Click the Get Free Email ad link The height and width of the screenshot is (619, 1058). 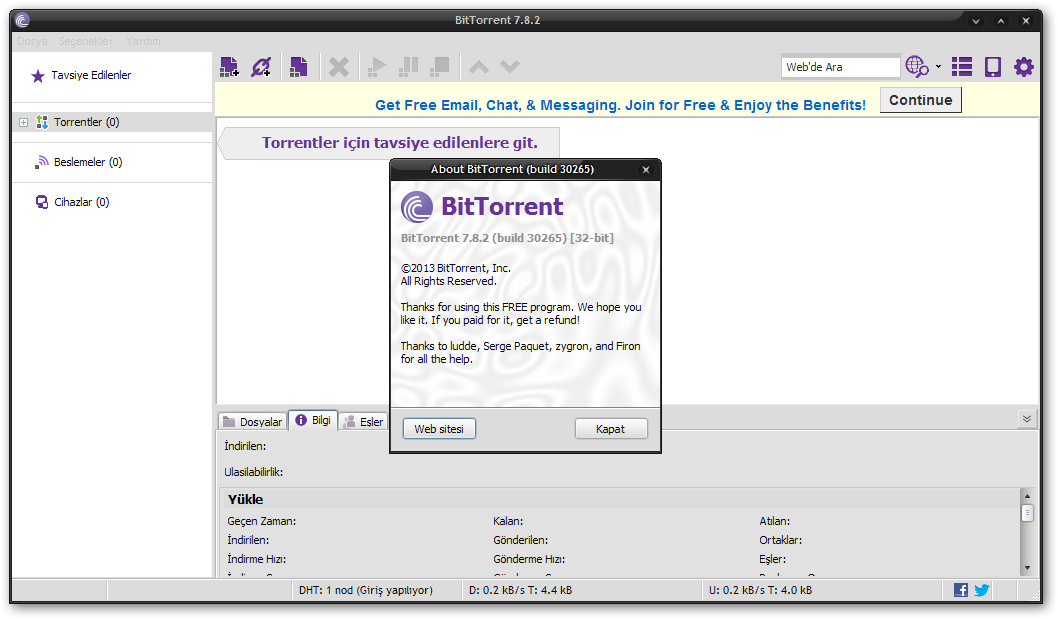click(620, 105)
